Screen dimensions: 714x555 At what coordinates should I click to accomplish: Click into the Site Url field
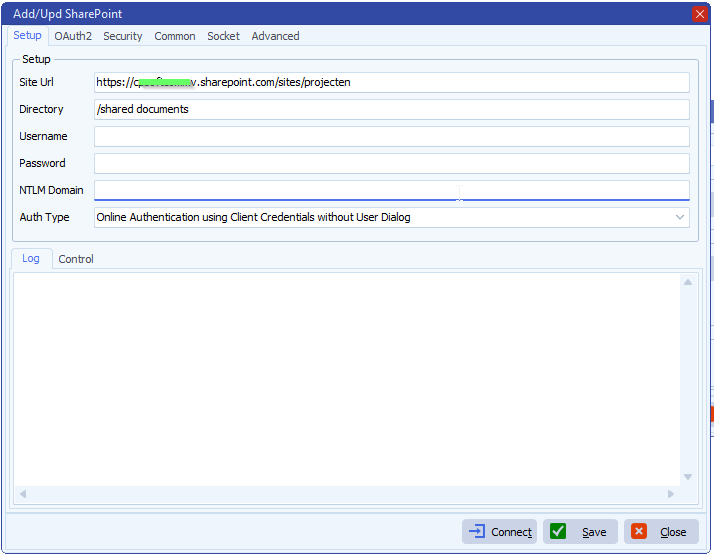392,82
